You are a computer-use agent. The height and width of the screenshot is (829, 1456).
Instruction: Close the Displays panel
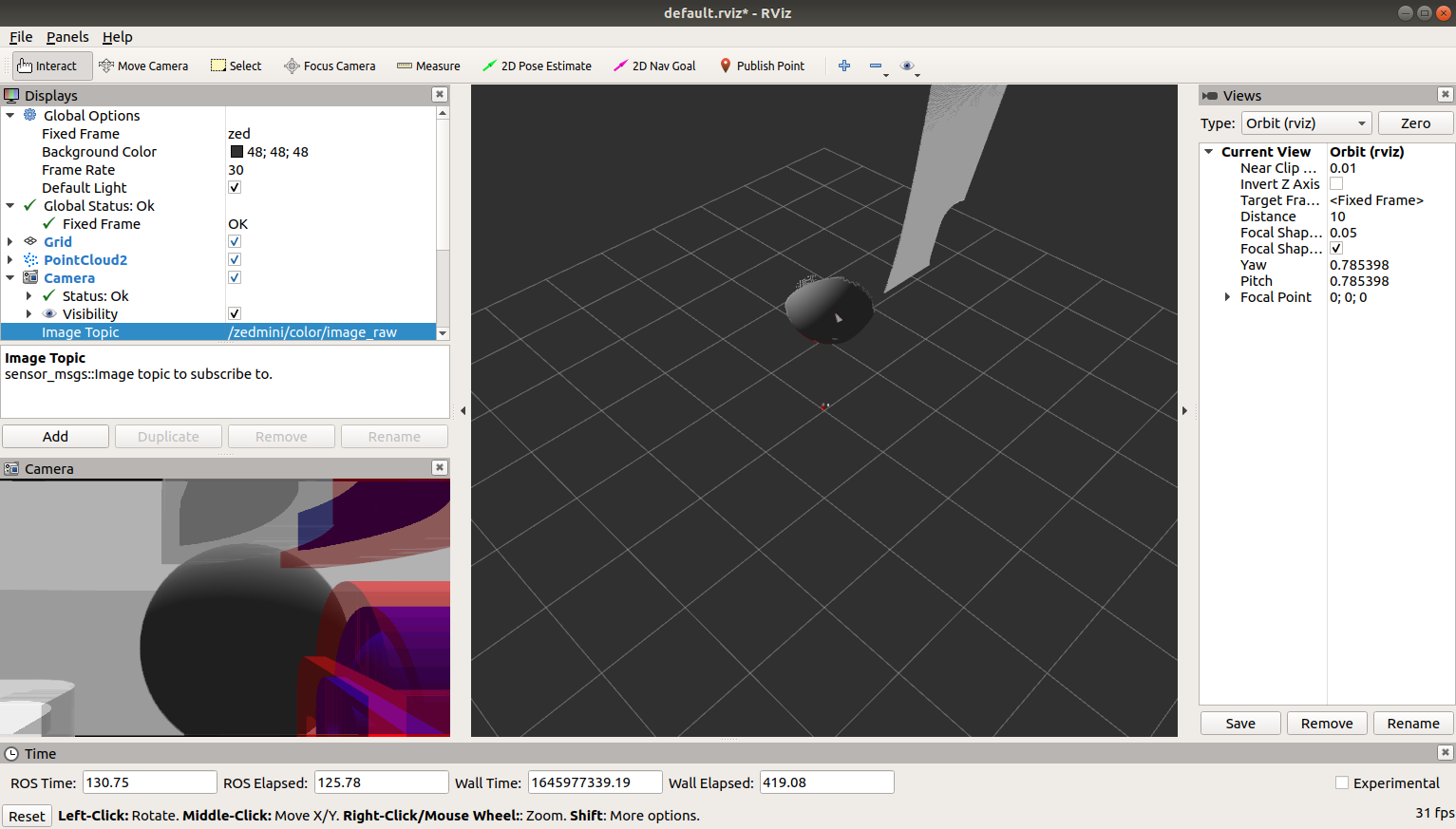(439, 94)
